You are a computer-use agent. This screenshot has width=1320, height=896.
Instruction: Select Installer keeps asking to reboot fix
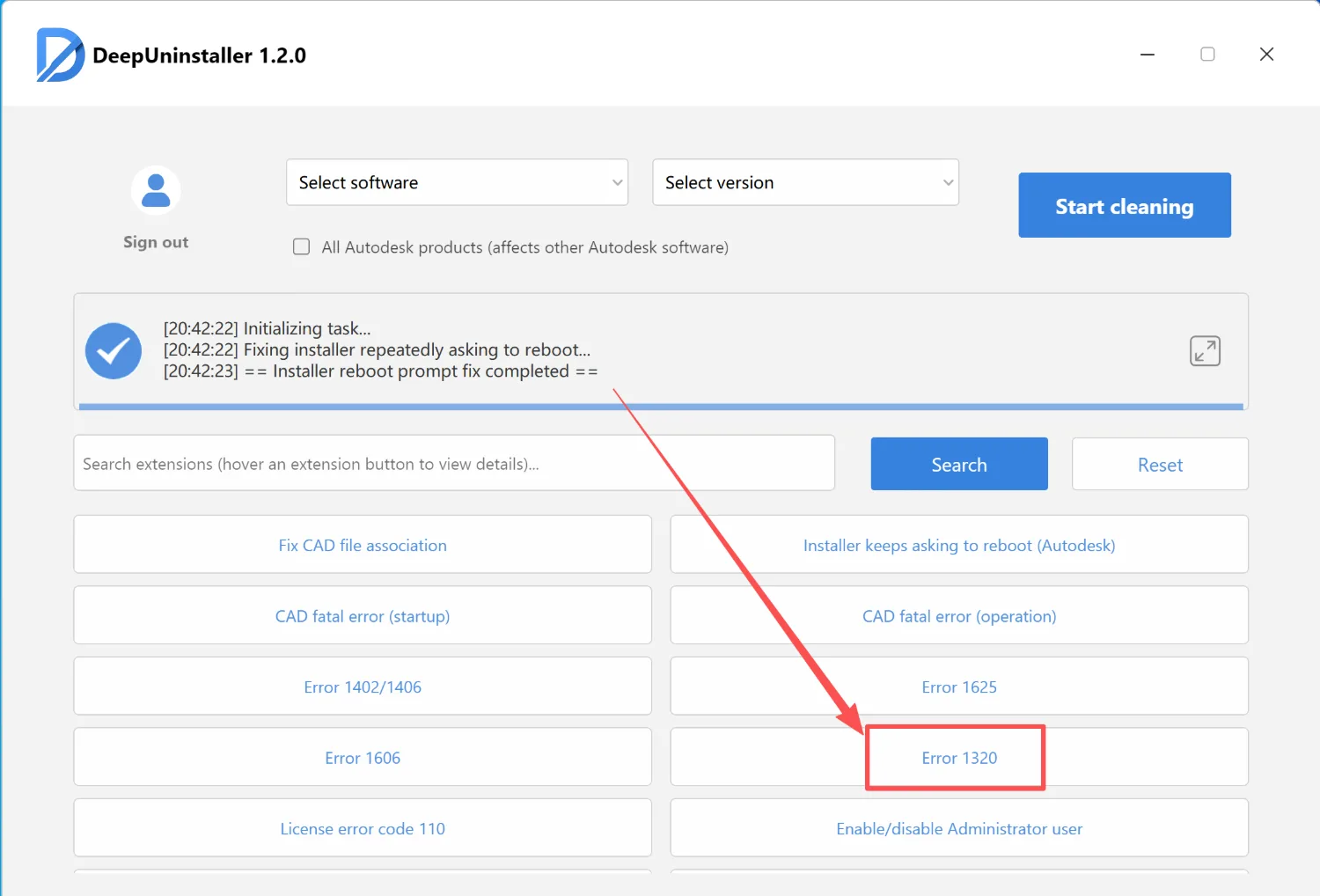[958, 546]
